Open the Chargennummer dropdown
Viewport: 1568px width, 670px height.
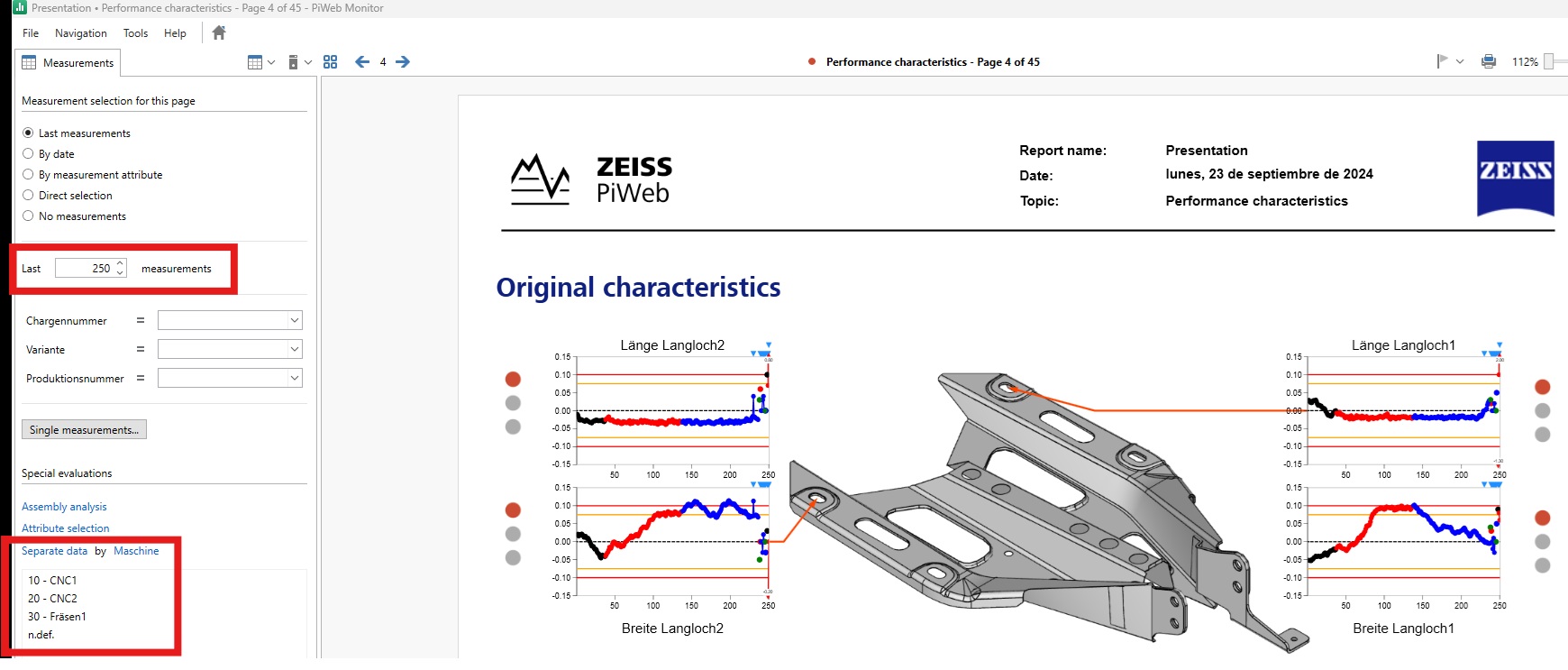click(230, 321)
